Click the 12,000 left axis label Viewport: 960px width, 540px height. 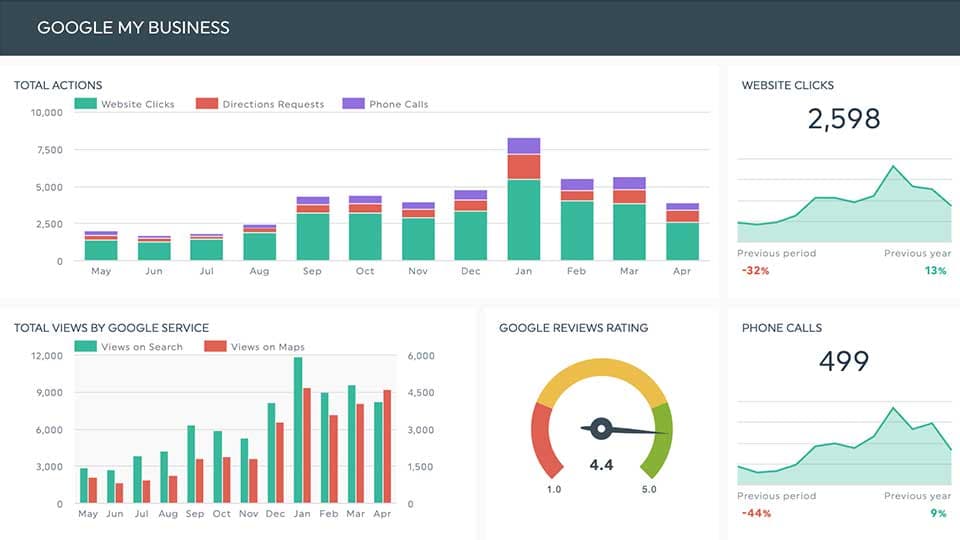(x=47, y=356)
